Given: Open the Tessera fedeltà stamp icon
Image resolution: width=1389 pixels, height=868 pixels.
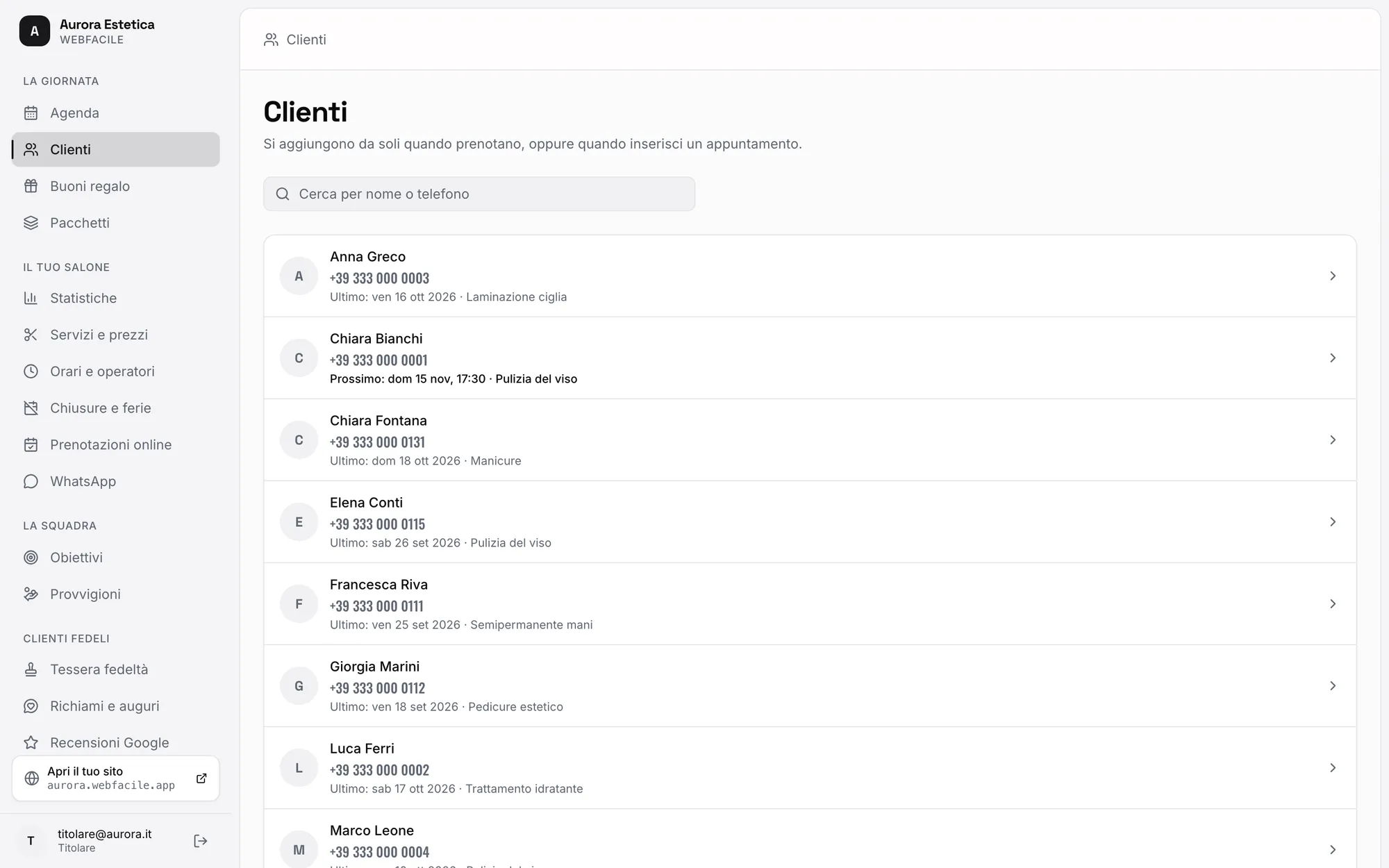Looking at the screenshot, I should point(31,669).
